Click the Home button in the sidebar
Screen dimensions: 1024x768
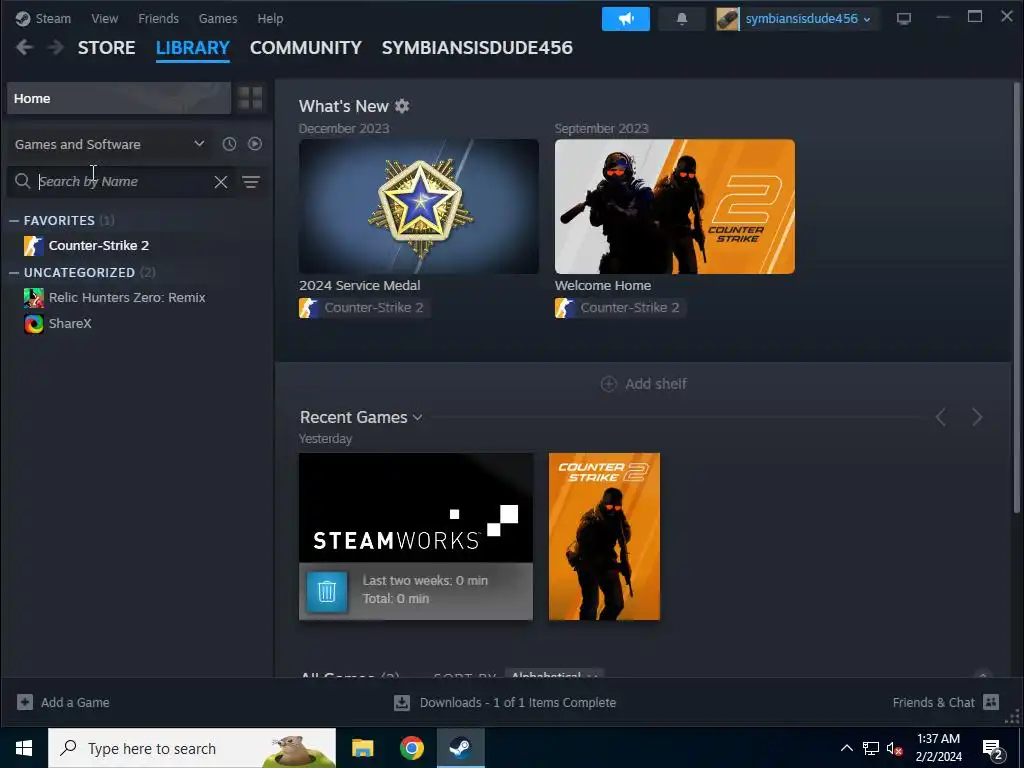coord(119,99)
